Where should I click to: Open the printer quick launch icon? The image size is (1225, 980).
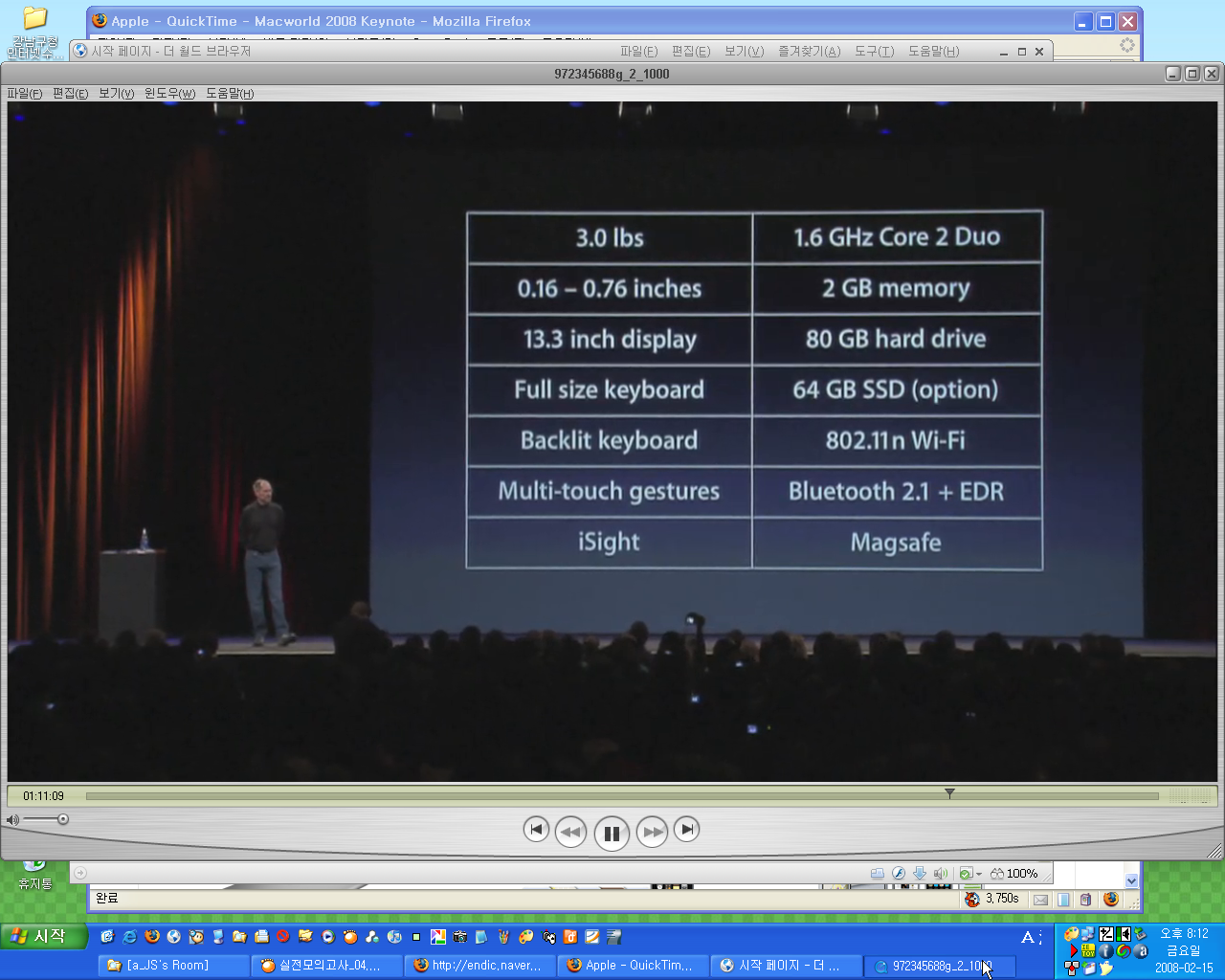[261, 937]
